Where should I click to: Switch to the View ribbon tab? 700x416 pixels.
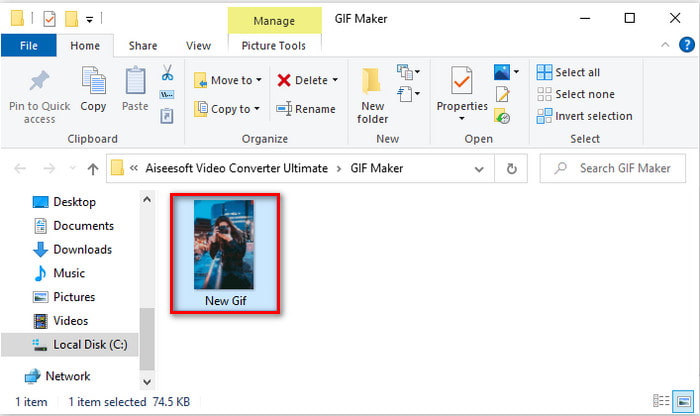[x=198, y=45]
